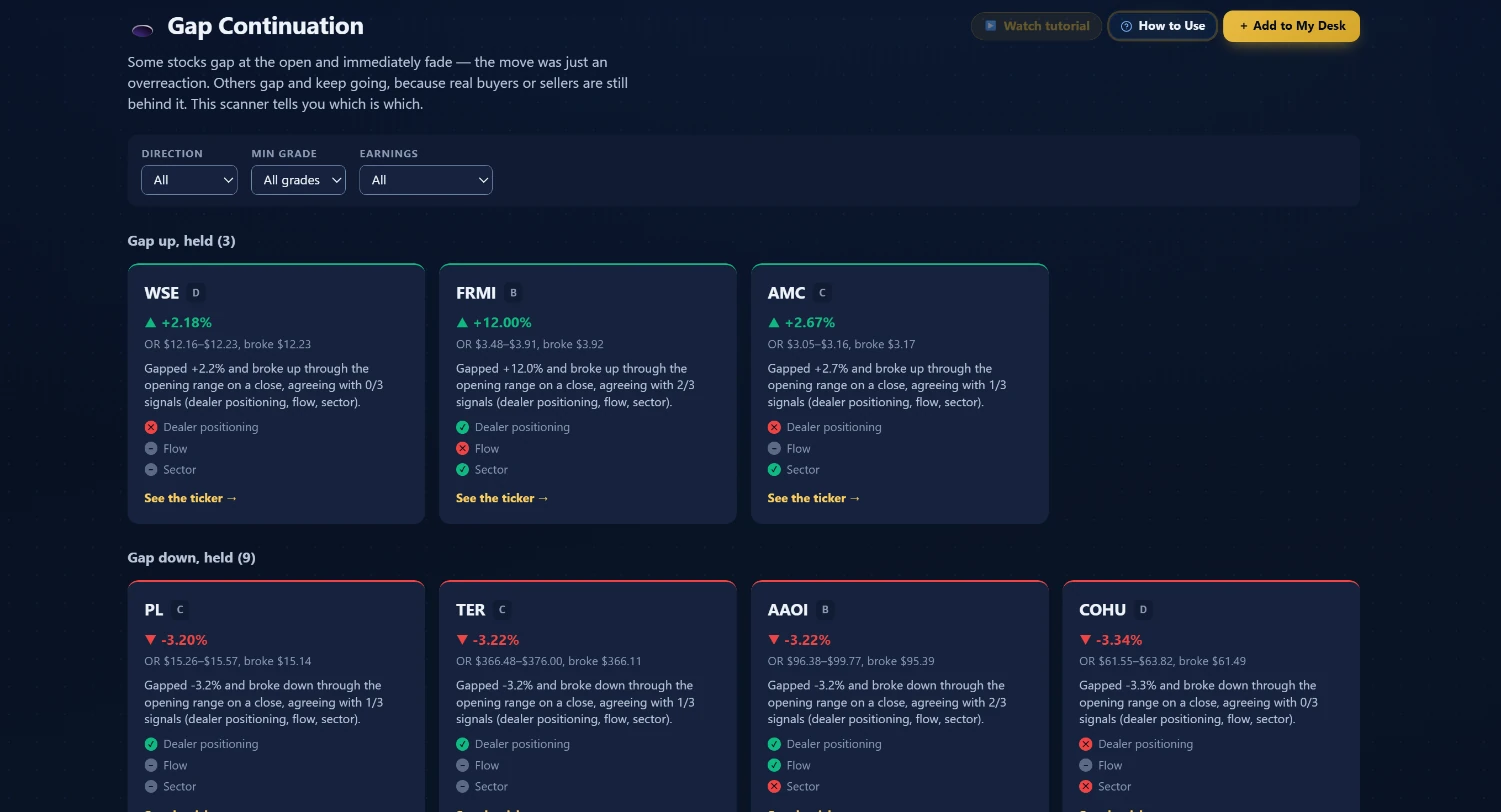
Task: Click WSE Dealer positioning red X icon
Action: point(151,427)
